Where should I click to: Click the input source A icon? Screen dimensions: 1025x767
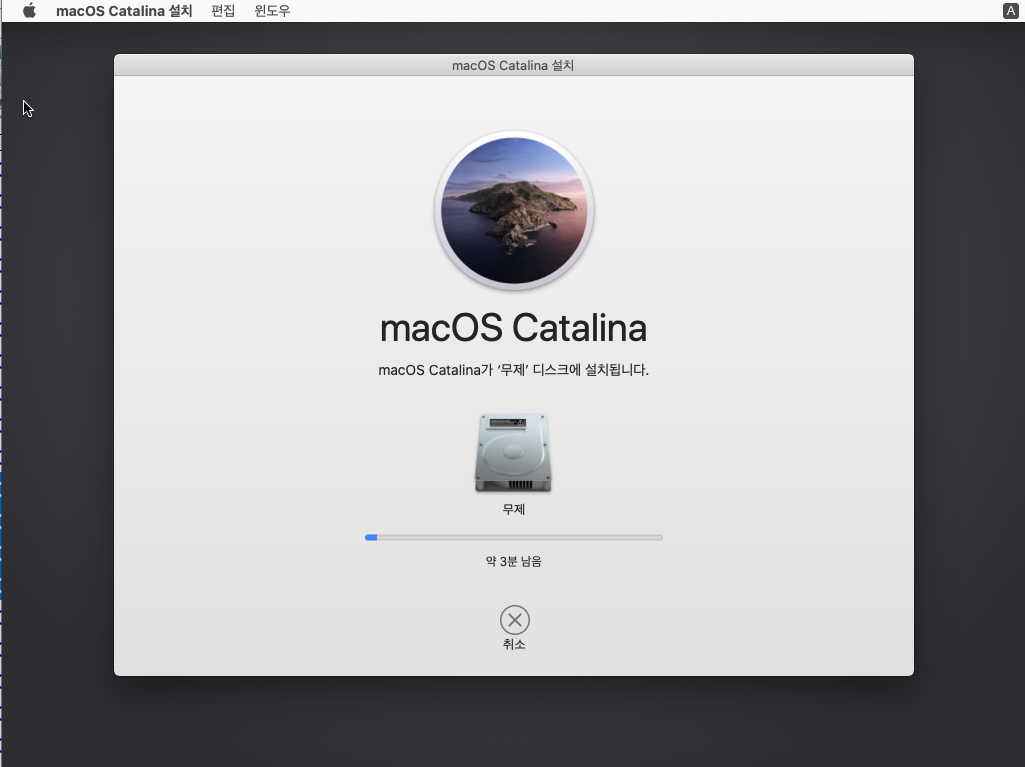(x=1010, y=10)
